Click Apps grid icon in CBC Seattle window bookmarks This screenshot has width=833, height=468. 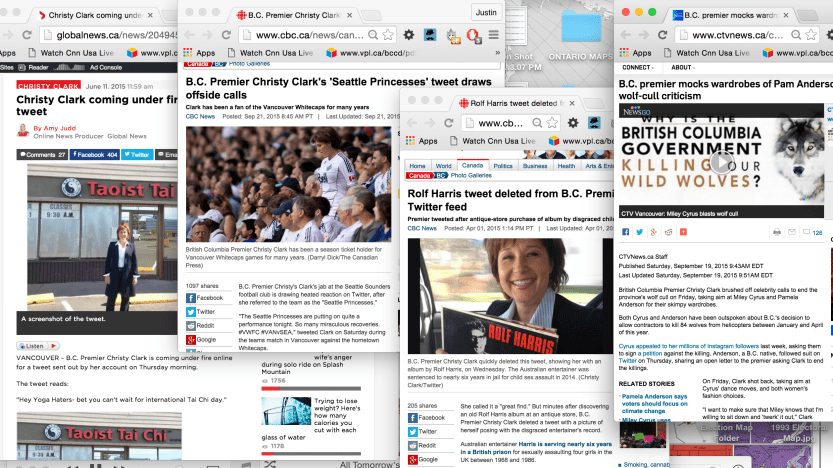pyautogui.click(x=188, y=53)
